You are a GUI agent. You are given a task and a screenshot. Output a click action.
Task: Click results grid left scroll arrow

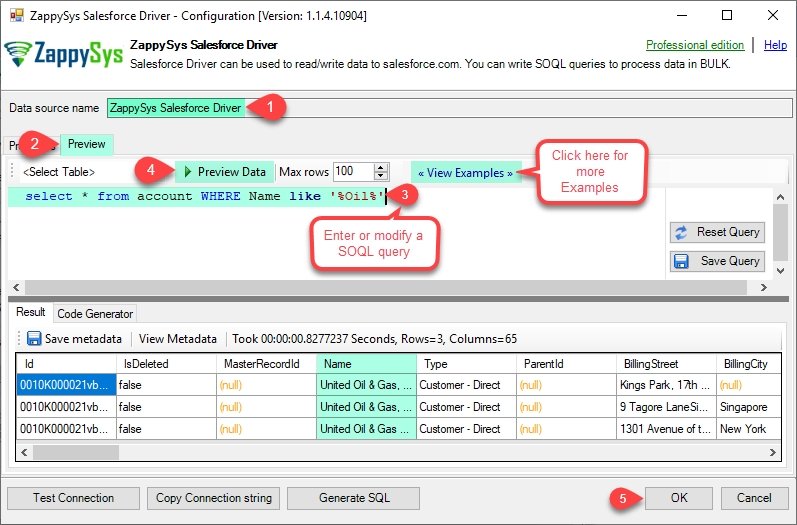[x=24, y=452]
